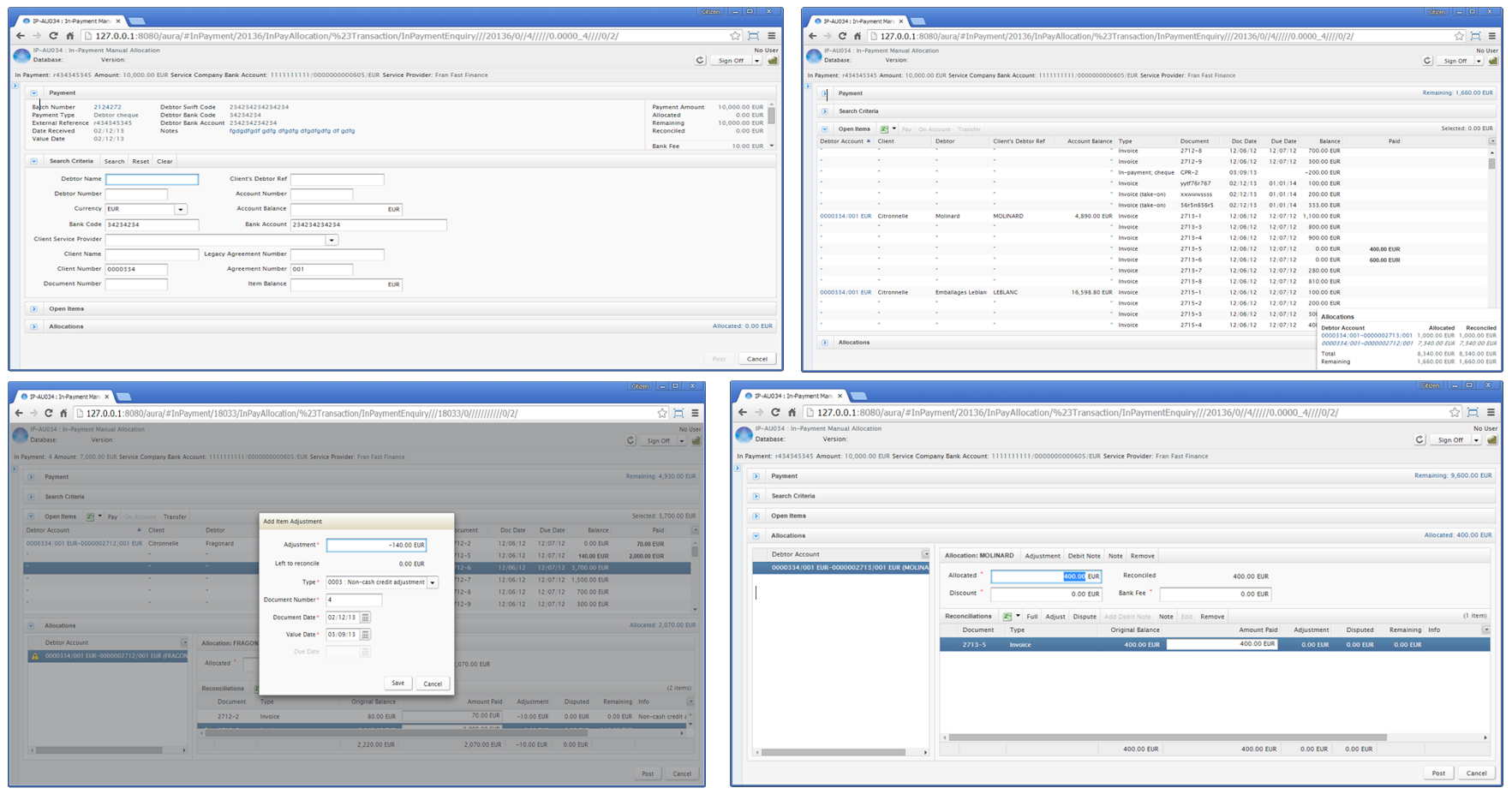1512x794 pixels.
Task: Open the notes link starting with fgdgdfgdf
Action: pyautogui.click(x=292, y=131)
